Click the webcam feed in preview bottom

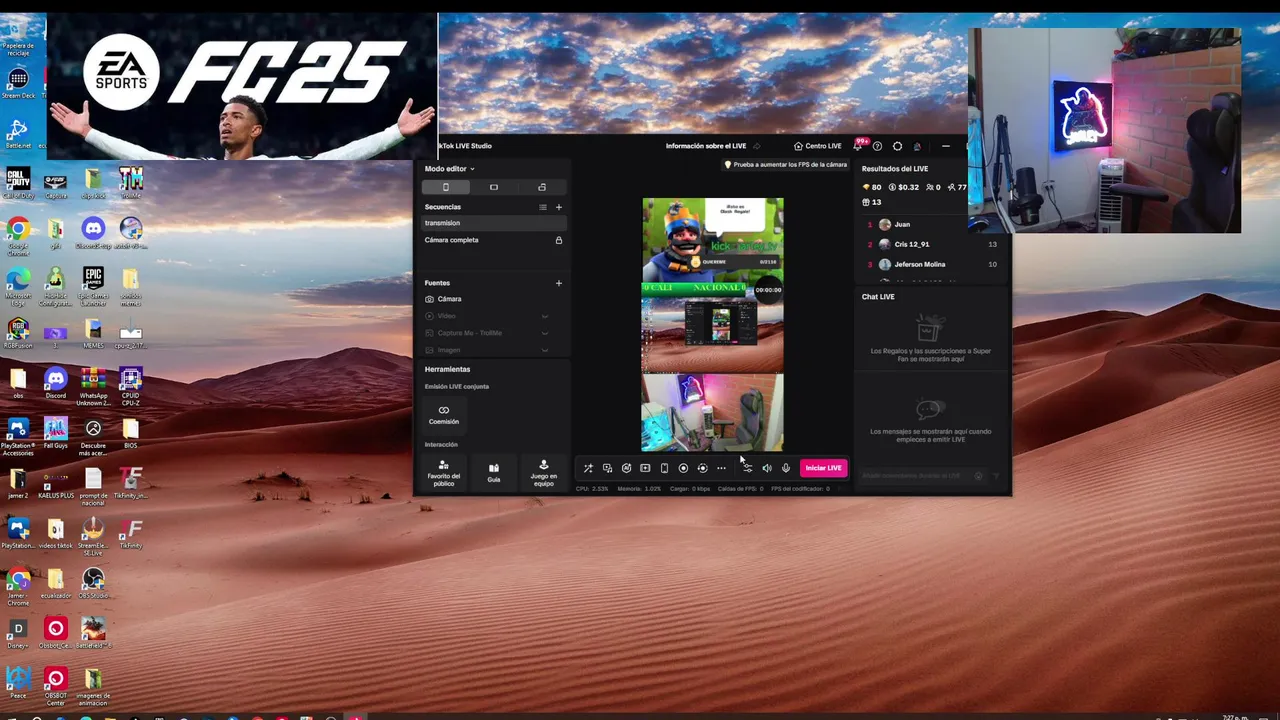click(712, 413)
